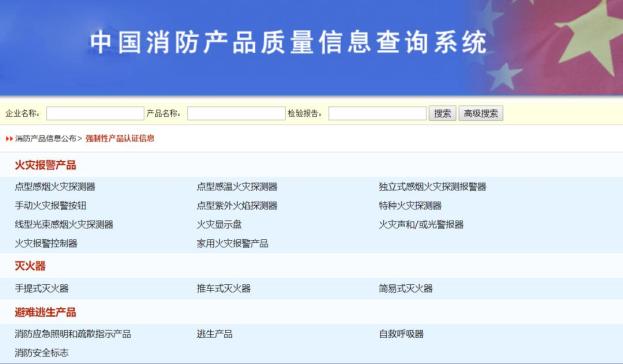This screenshot has width=623, height=364.
Task: Open 火灾报警控制器 link
Action: click(x=46, y=243)
